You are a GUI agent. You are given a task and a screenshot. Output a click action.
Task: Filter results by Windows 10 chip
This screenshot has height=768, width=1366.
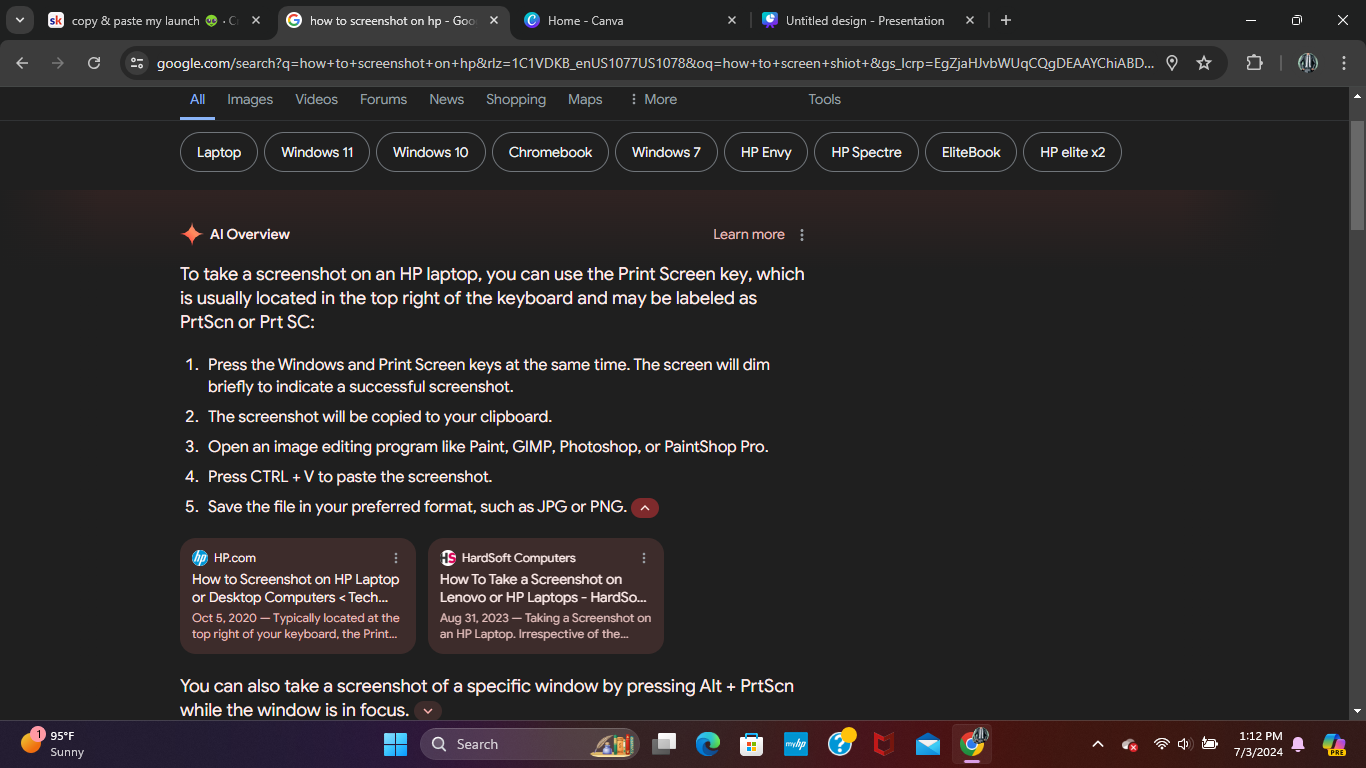(x=430, y=152)
